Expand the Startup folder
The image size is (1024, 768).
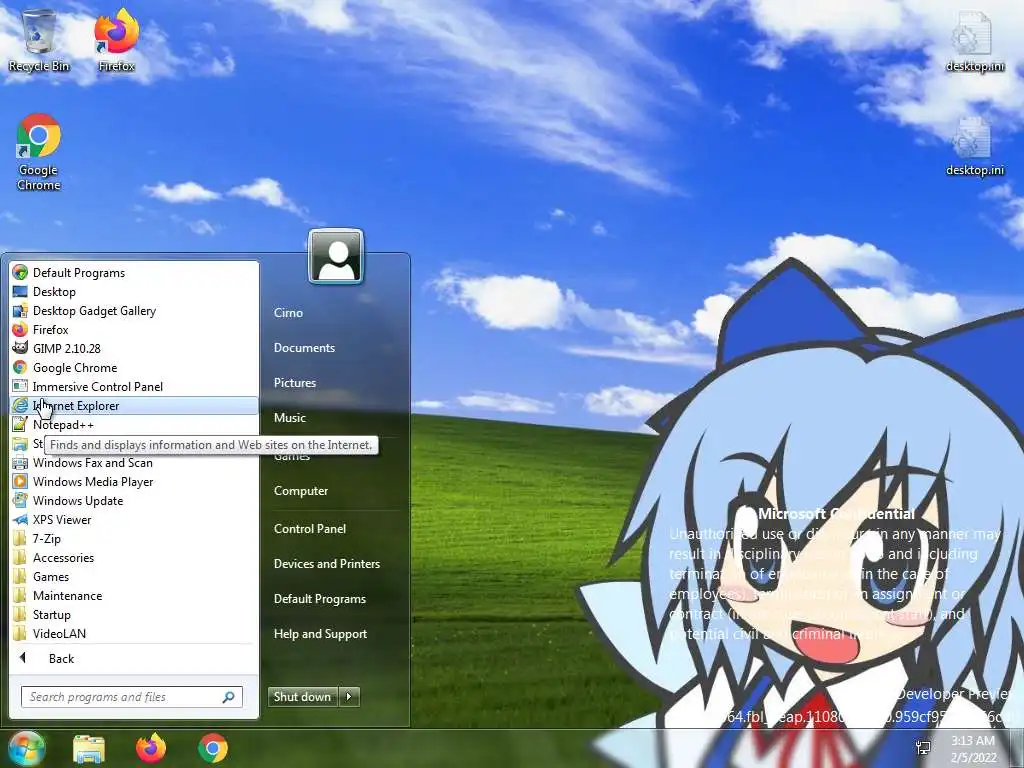click(135, 614)
